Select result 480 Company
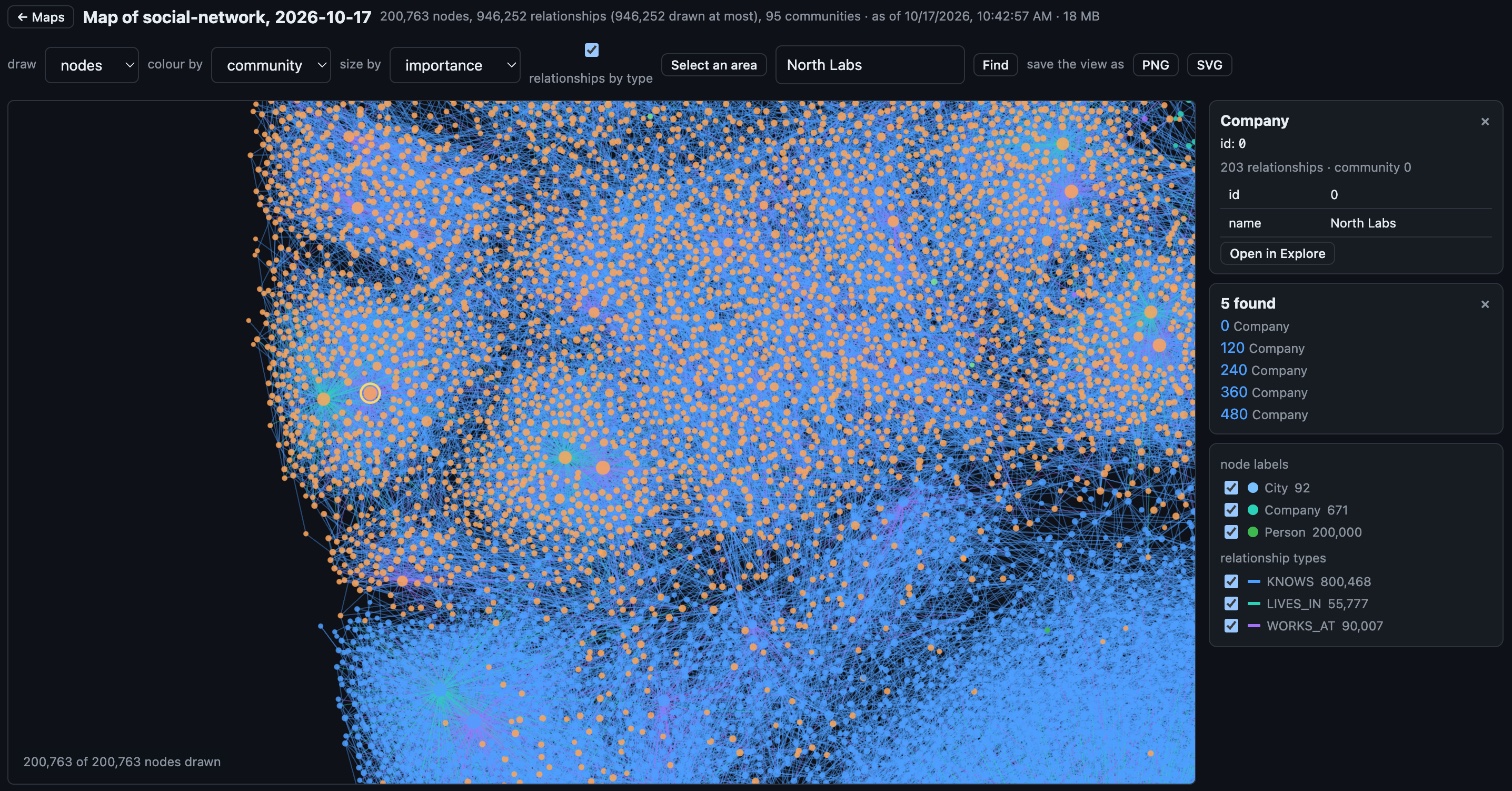The height and width of the screenshot is (791, 1512). [1264, 414]
